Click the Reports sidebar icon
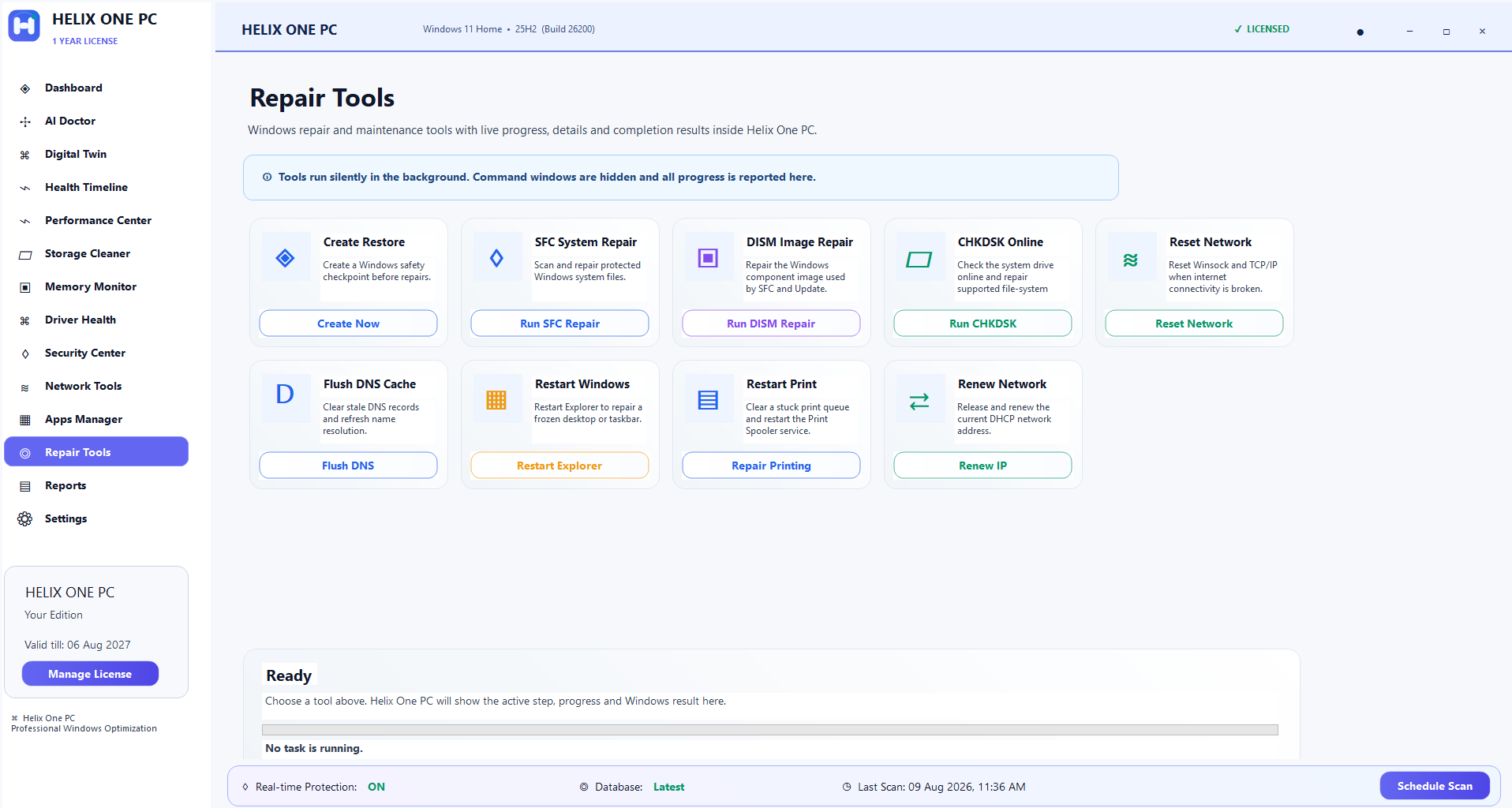This screenshot has width=1512, height=808. (25, 486)
